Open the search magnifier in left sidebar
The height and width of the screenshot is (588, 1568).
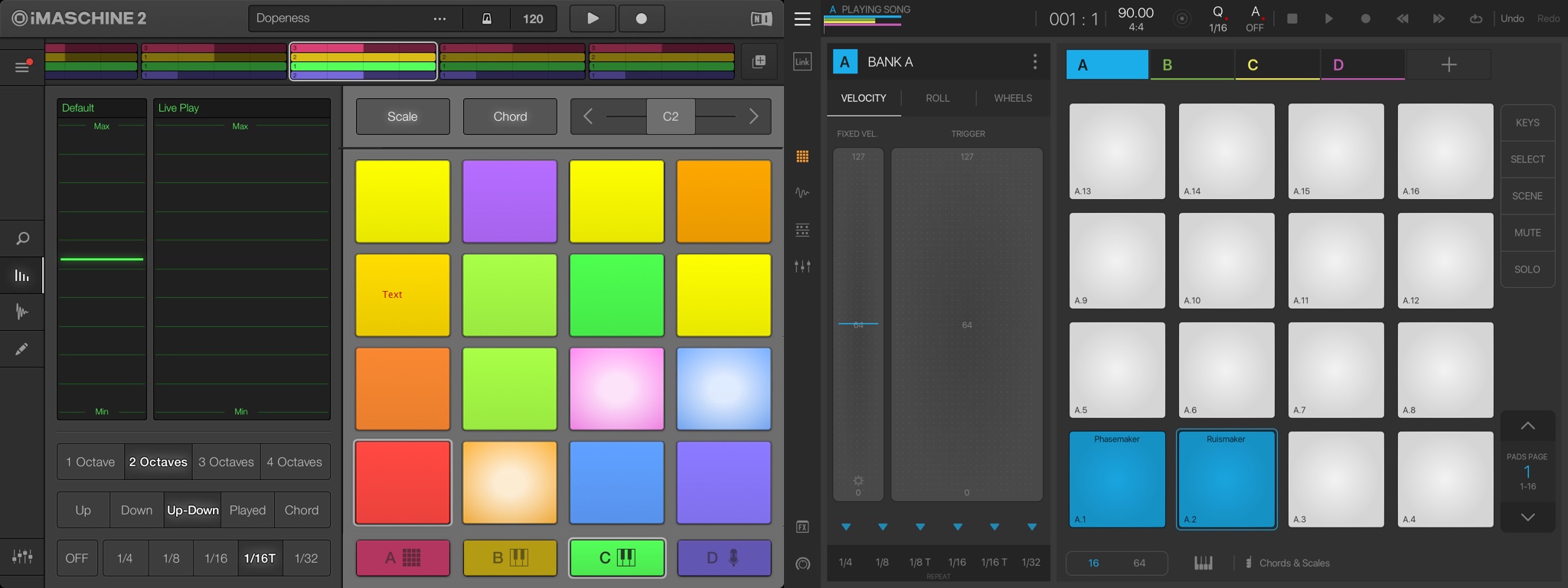click(22, 239)
